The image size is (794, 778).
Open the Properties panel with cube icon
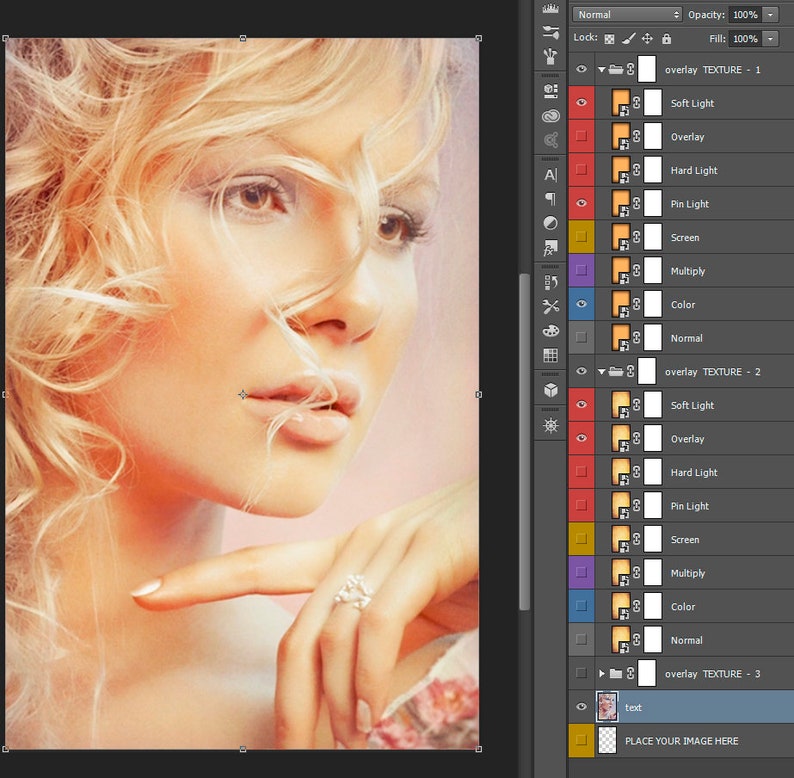[x=550, y=91]
